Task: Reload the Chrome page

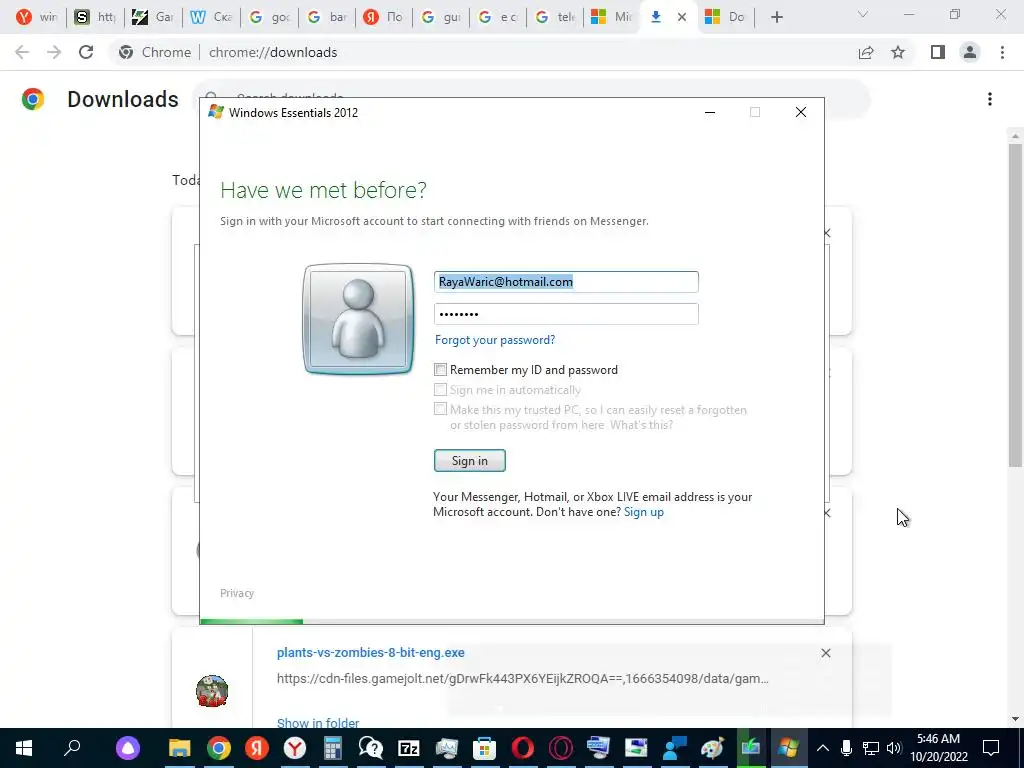Action: click(x=86, y=52)
